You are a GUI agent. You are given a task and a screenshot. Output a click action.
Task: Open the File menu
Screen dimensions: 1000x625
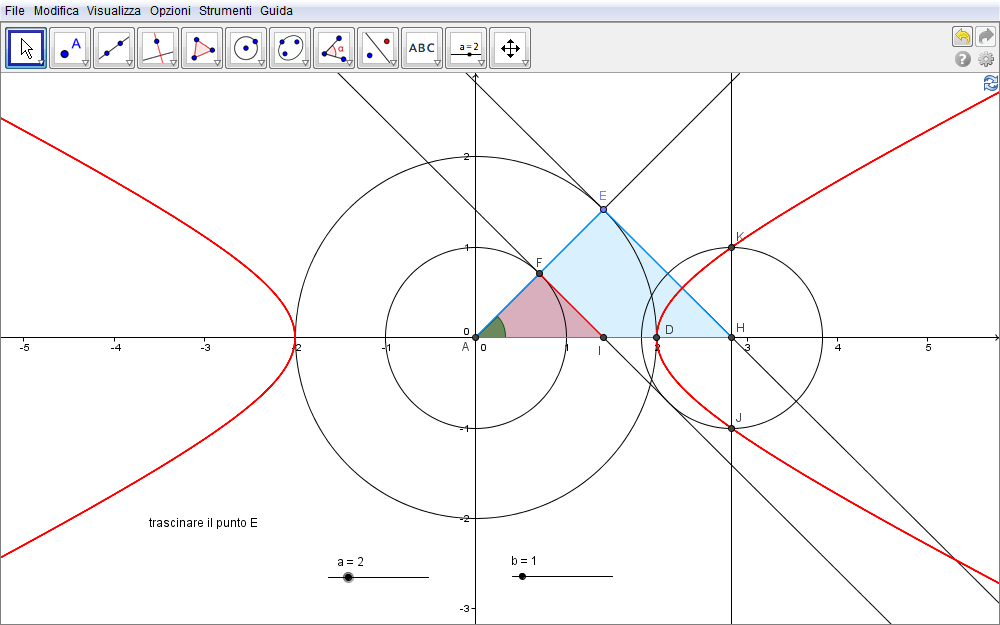(15, 10)
